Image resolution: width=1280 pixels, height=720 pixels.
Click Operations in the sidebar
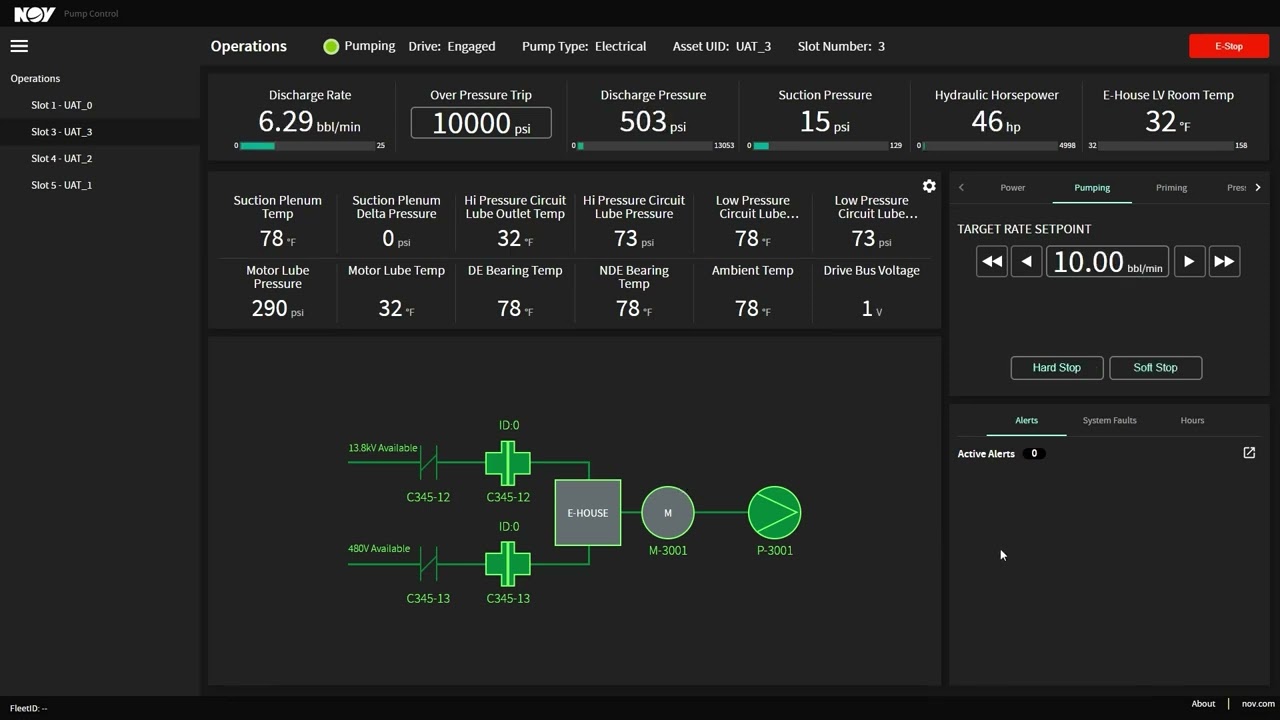coord(35,78)
